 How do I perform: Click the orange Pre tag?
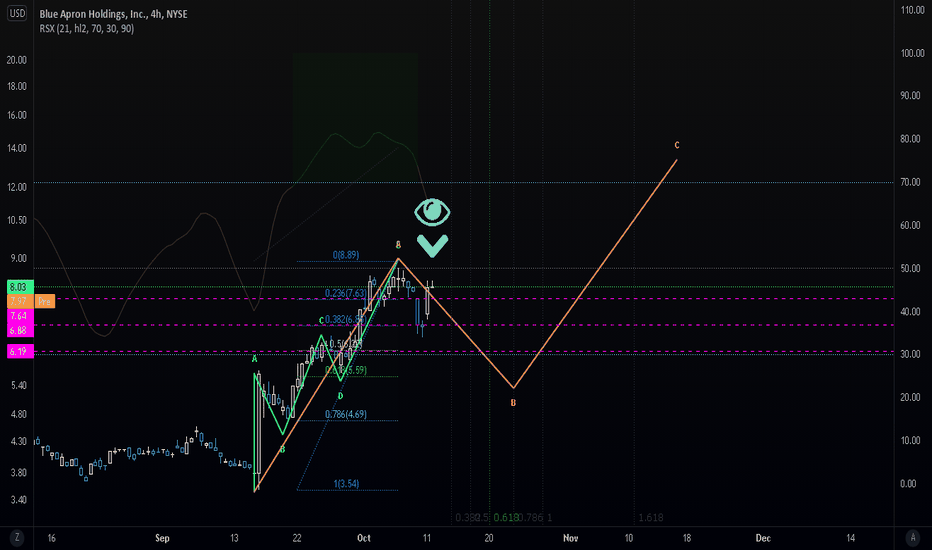point(45,301)
